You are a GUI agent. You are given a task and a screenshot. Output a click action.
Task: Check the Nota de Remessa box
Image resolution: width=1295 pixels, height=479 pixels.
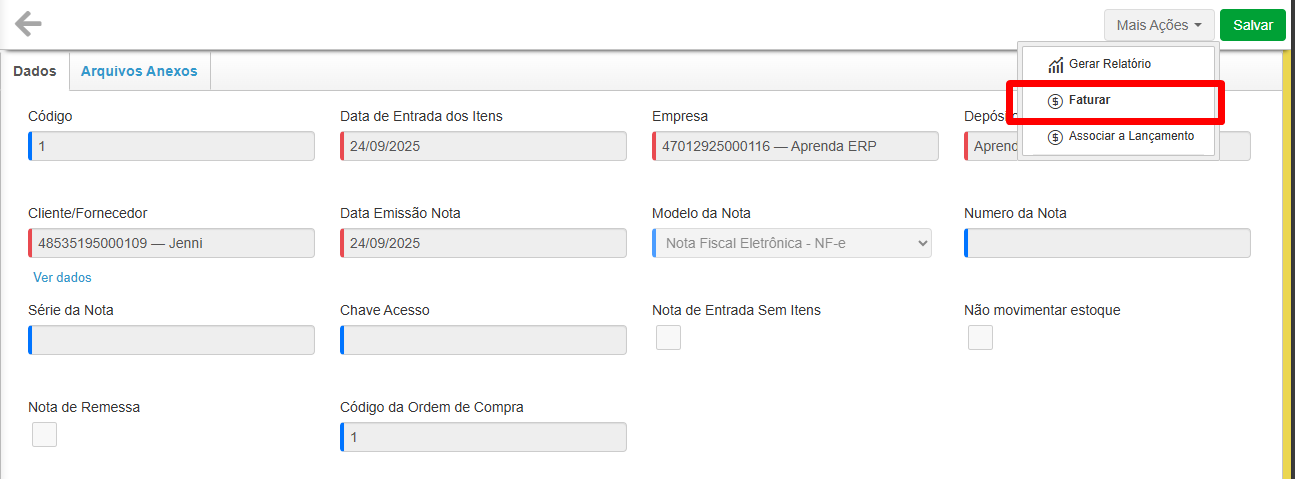pyautogui.click(x=44, y=435)
